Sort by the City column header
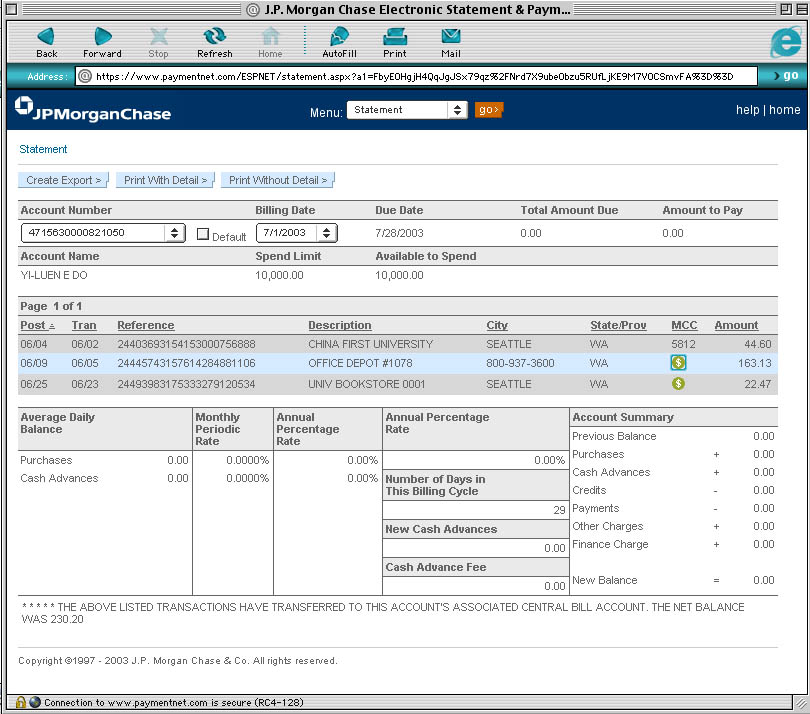The width and height of the screenshot is (810, 714). 497,325
